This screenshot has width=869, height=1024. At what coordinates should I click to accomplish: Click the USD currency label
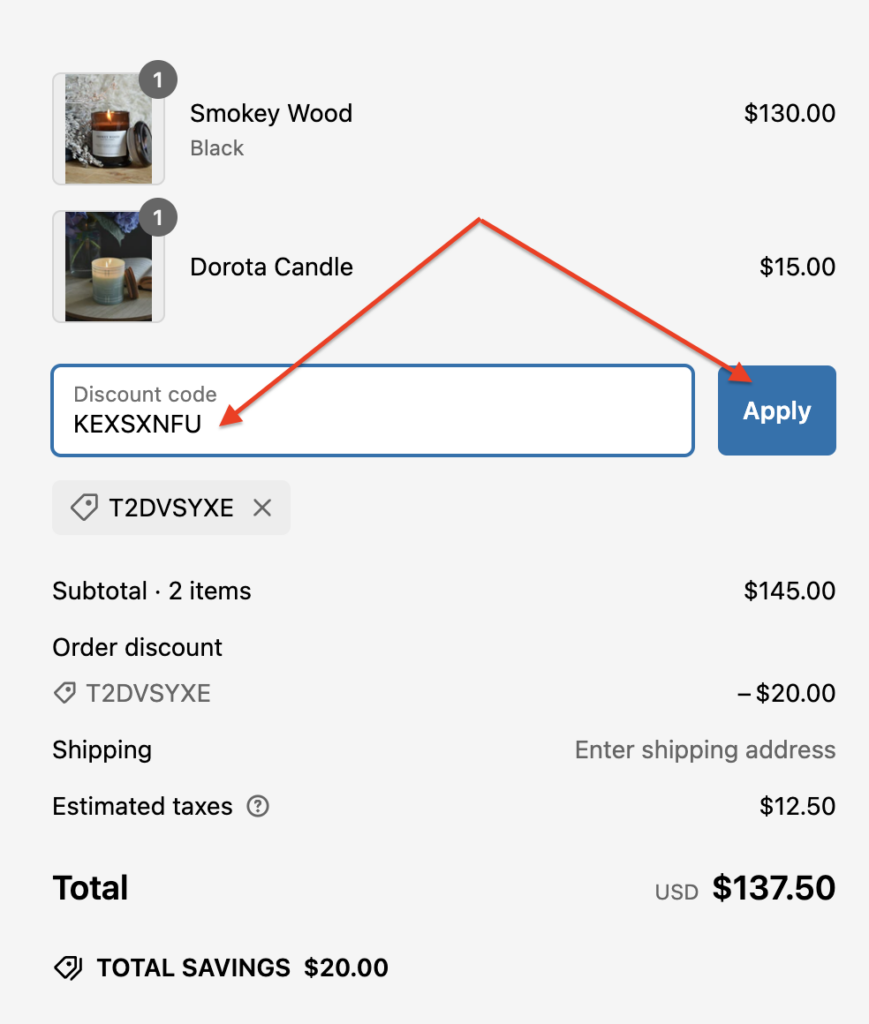pos(676,891)
